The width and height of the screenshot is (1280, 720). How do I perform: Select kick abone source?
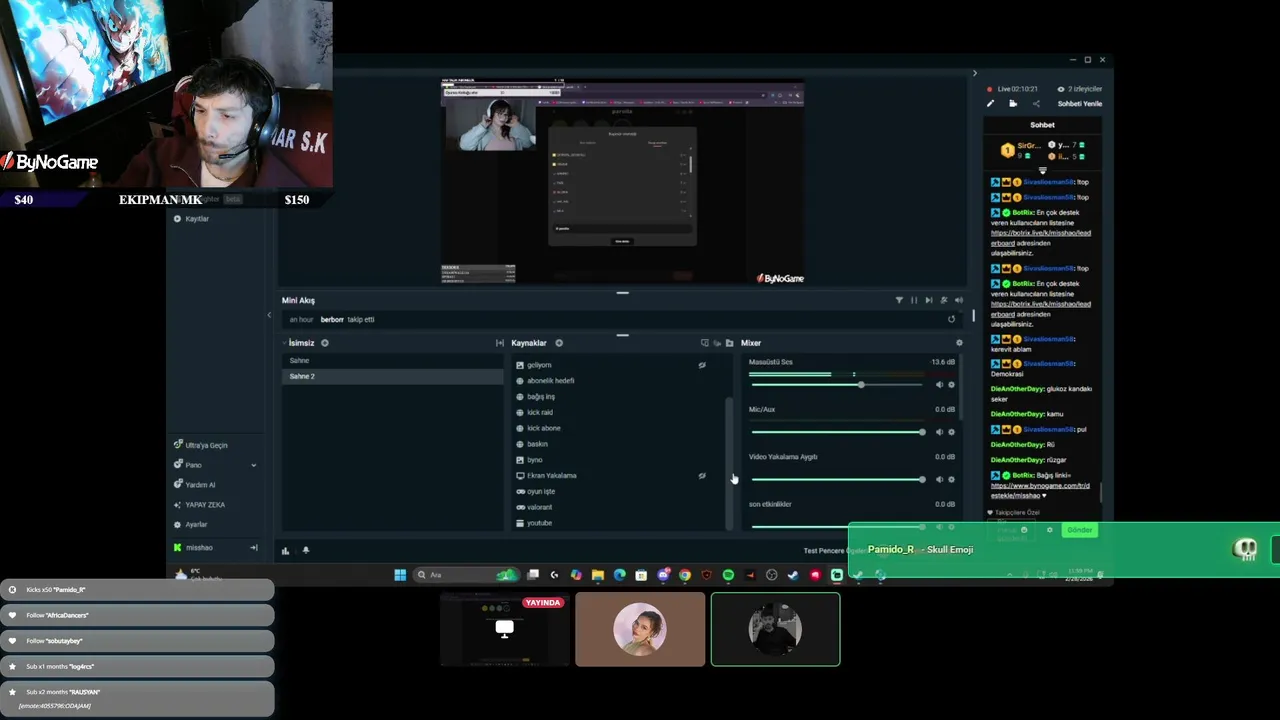(543, 428)
